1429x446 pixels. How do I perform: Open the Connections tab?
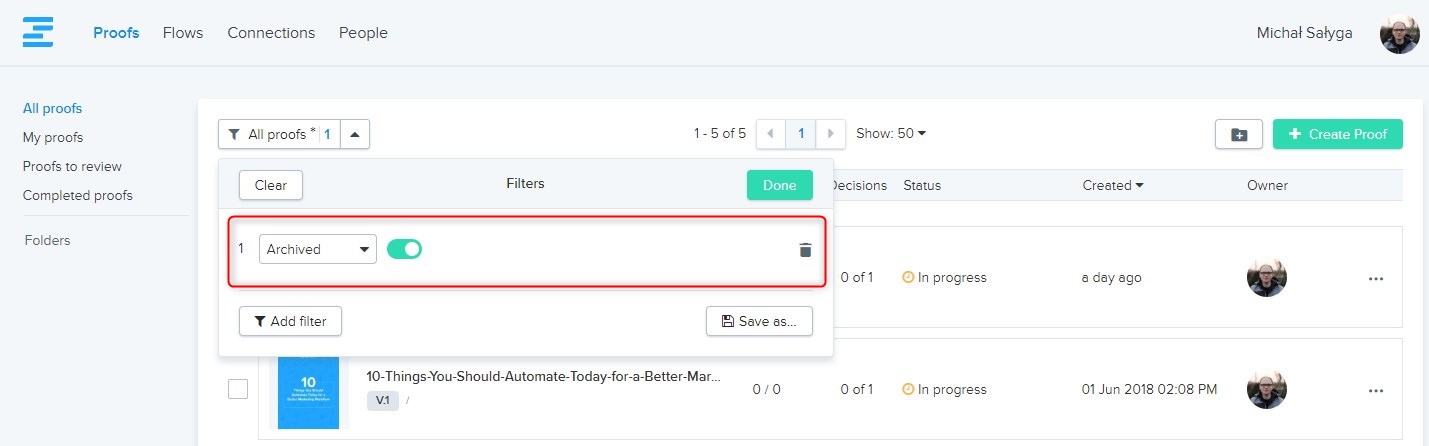pyautogui.click(x=271, y=33)
